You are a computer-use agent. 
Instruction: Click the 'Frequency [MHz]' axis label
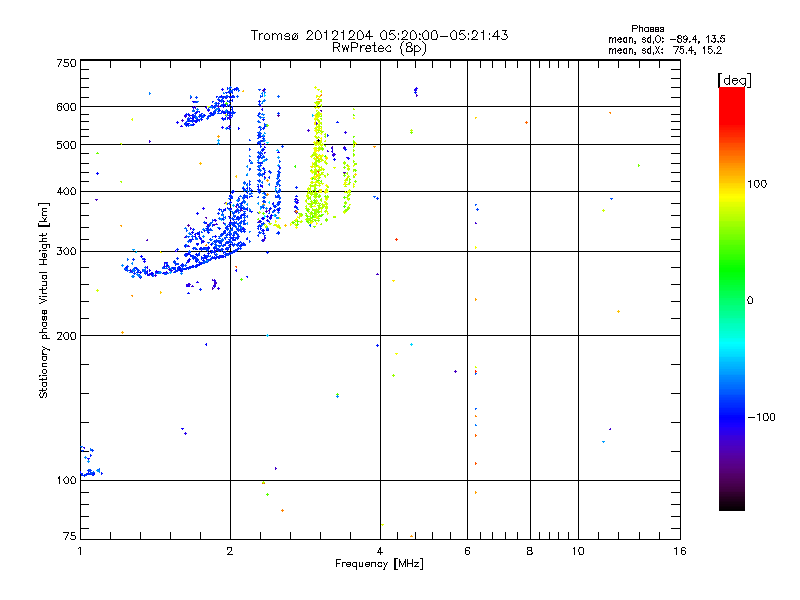click(x=379, y=564)
